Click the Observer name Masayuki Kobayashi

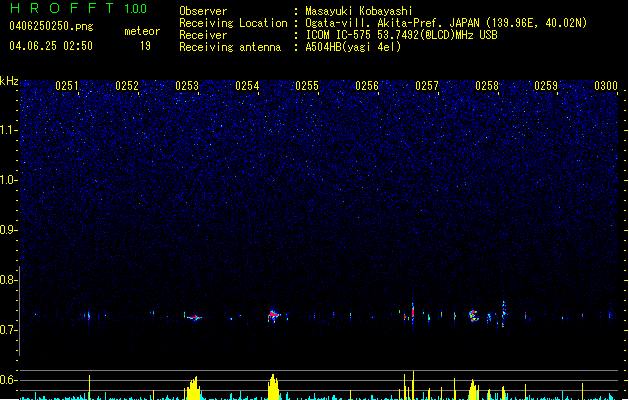[358, 11]
